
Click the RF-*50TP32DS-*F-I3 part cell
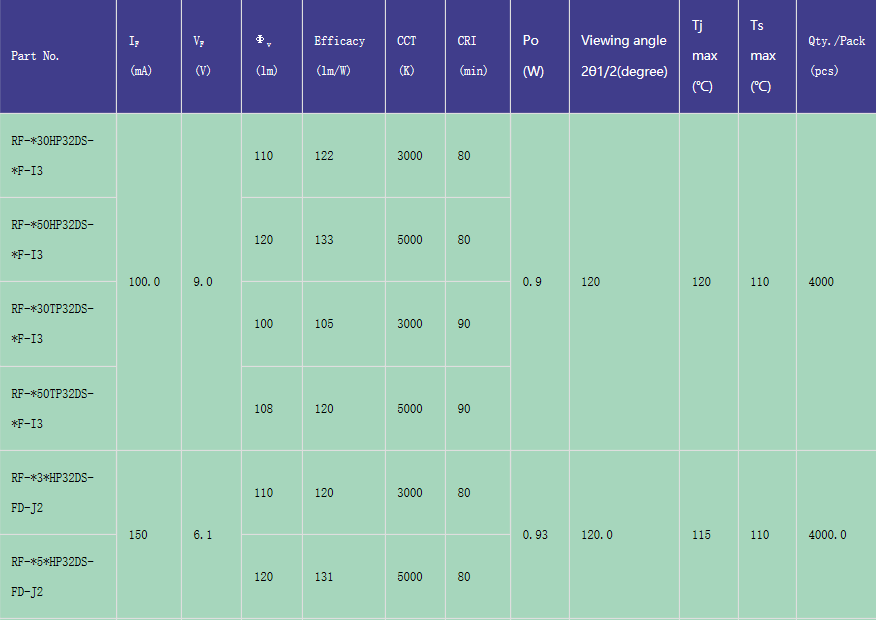tap(53, 409)
